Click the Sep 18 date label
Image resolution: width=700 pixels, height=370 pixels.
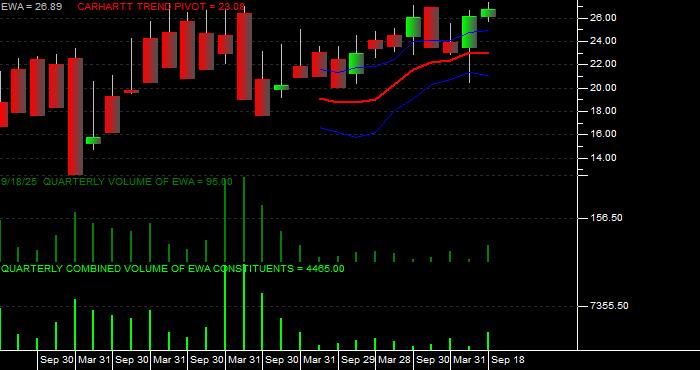click(x=508, y=360)
